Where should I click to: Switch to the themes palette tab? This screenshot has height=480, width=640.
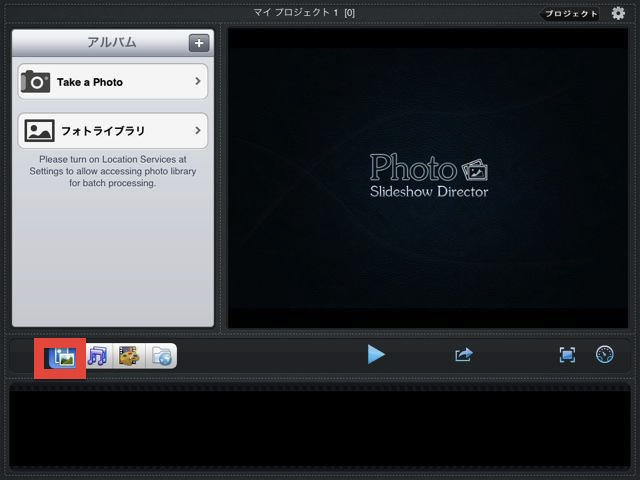click(x=129, y=356)
